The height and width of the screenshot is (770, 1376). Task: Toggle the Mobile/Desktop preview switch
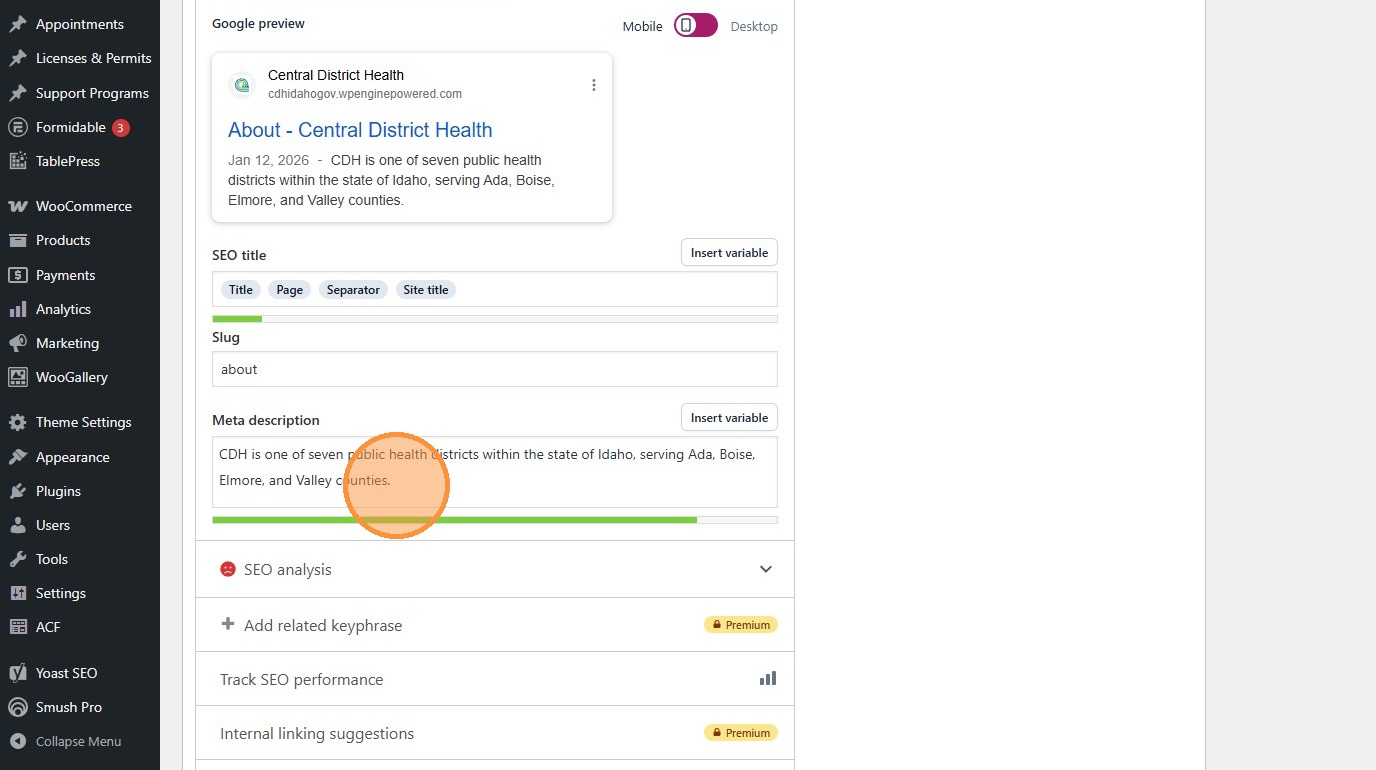[696, 25]
